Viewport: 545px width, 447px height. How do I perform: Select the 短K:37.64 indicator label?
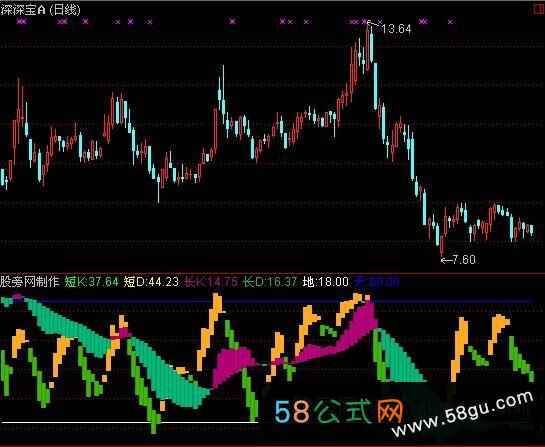point(91,282)
